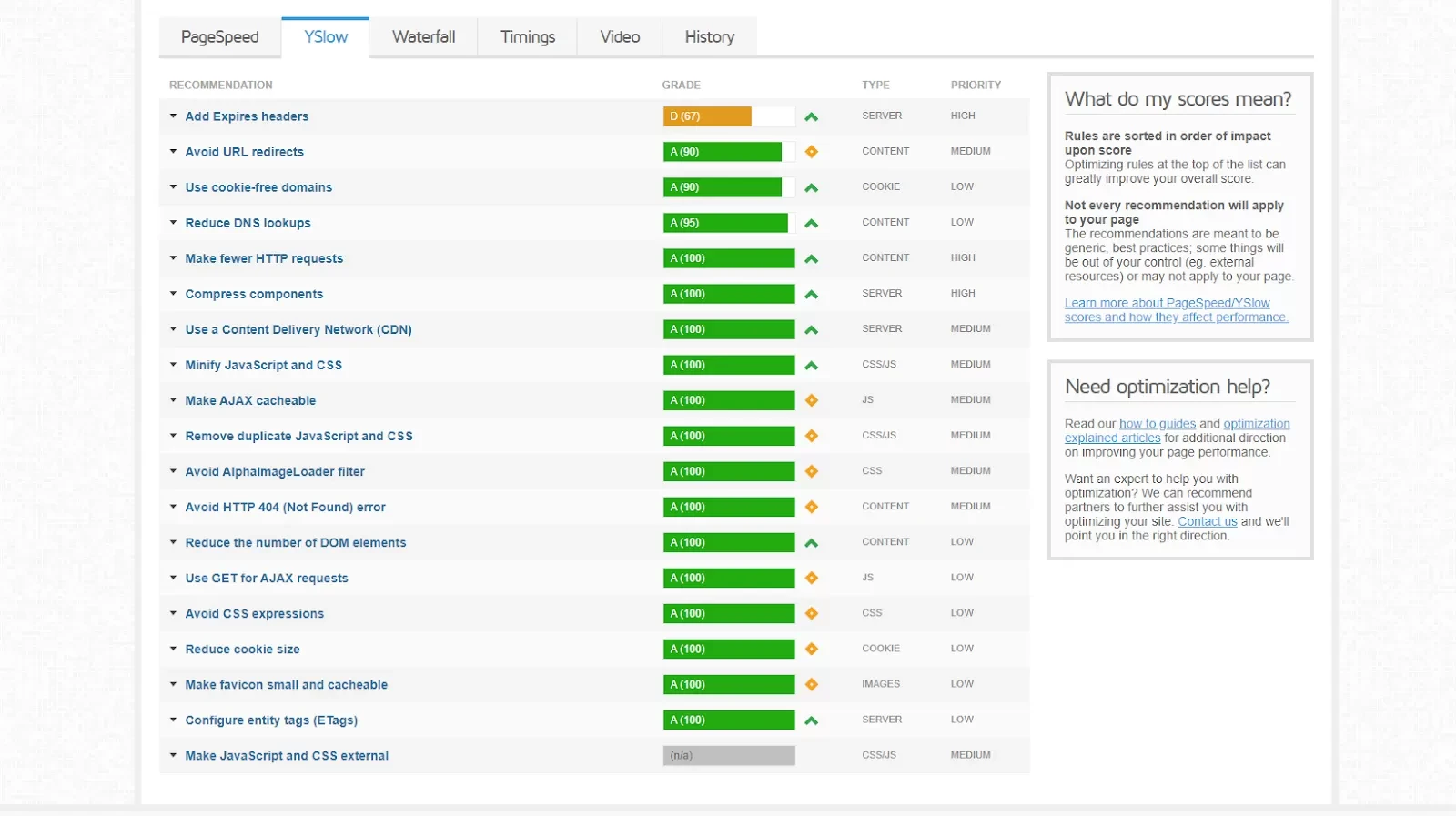This screenshot has width=1456, height=816.
Task: Click green arrow icon for Configure entity tags
Action: (x=812, y=720)
